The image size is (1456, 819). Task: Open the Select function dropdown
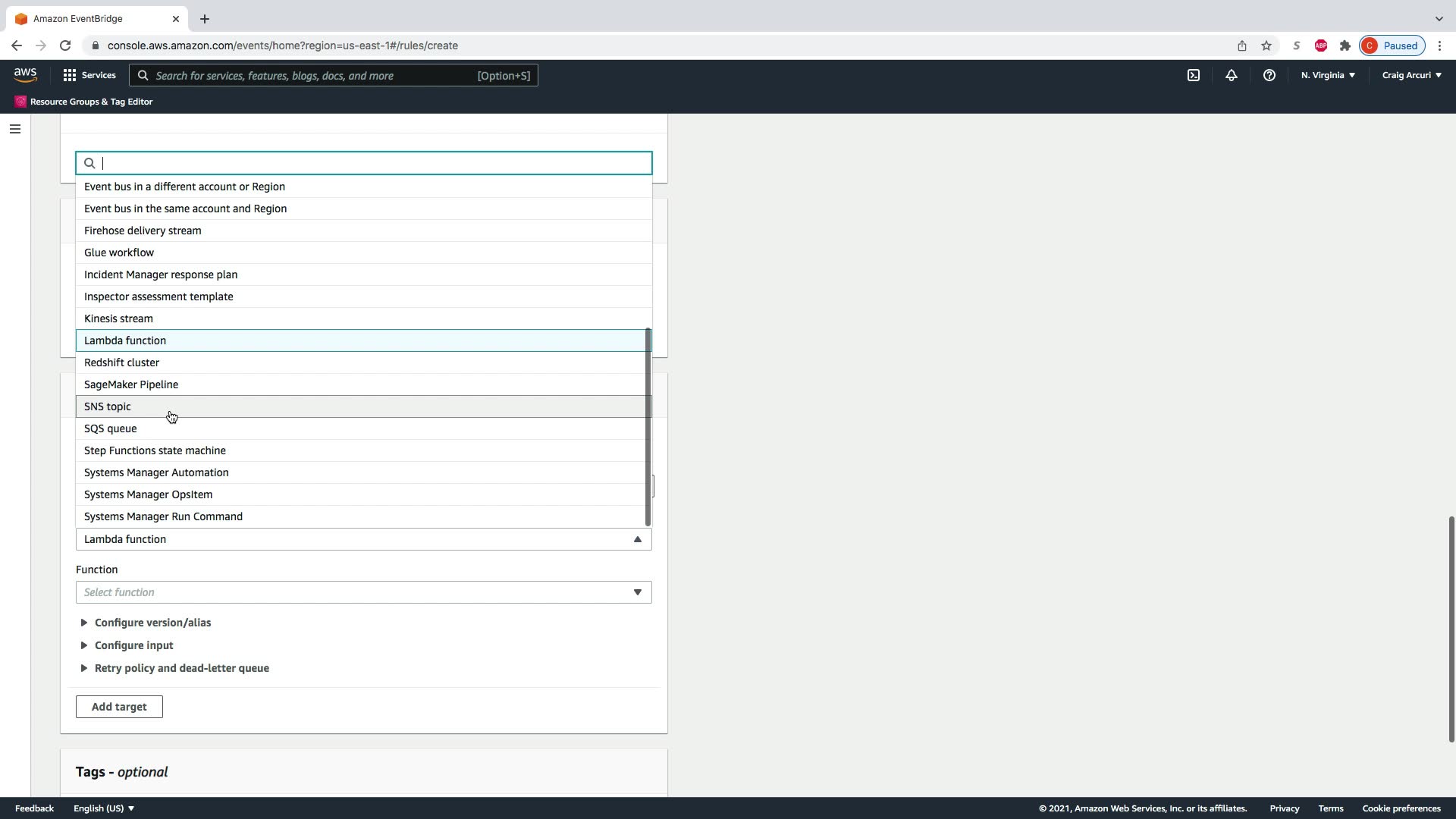(363, 592)
